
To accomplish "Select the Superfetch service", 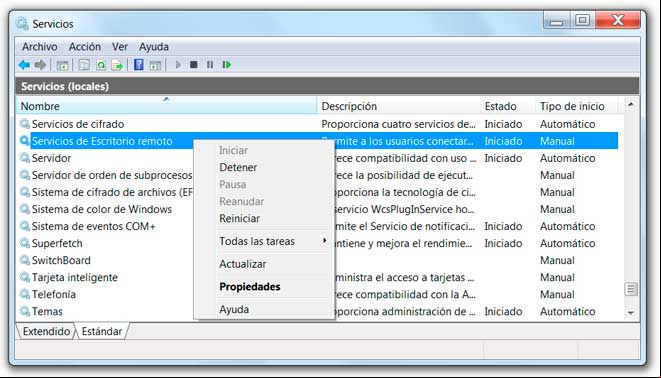I will (x=57, y=243).
